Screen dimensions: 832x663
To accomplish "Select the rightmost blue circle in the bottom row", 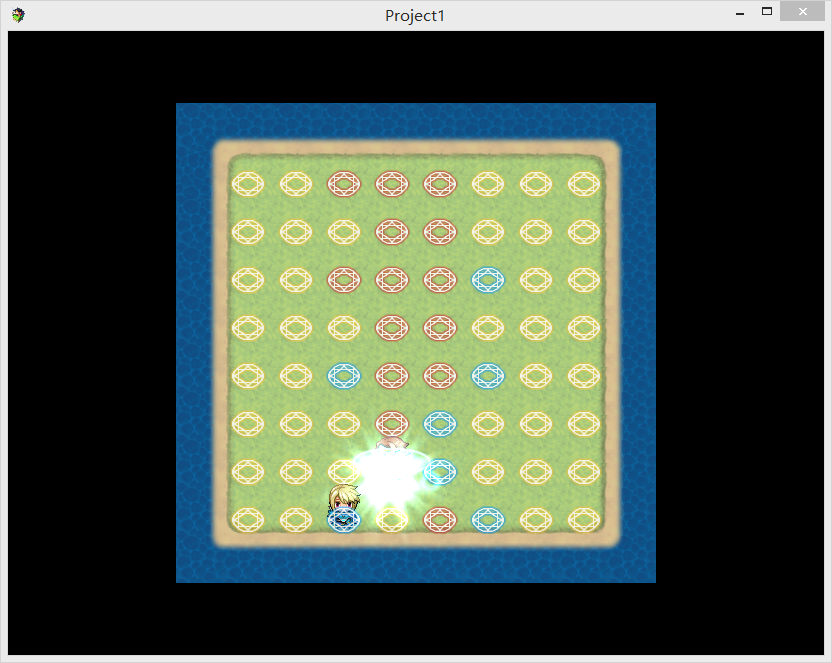I will pos(488,520).
